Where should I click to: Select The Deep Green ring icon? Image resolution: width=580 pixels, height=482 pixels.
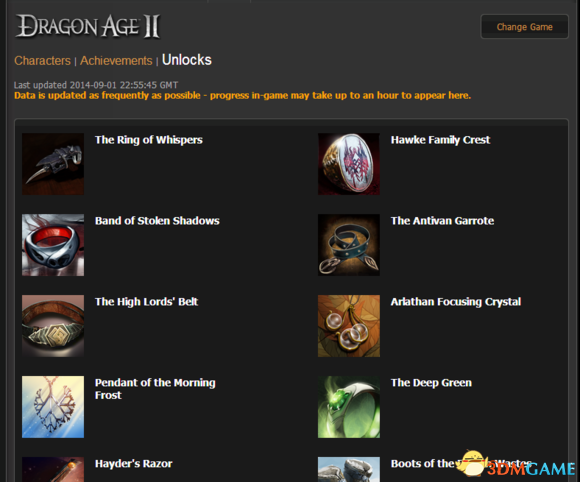(x=349, y=407)
